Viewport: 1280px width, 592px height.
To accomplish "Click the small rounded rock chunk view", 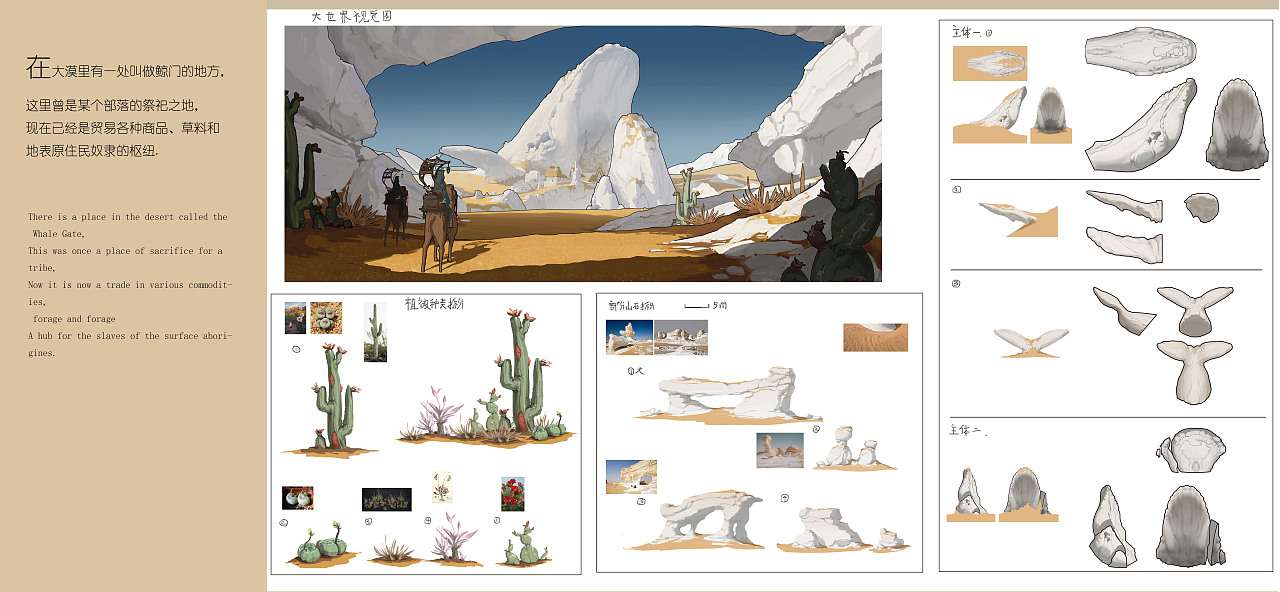I will pyautogui.click(x=1202, y=208).
